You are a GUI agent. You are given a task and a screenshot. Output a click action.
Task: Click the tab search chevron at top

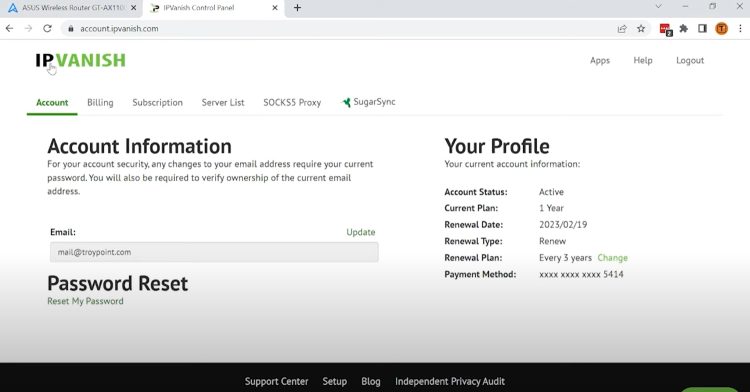[x=658, y=6]
